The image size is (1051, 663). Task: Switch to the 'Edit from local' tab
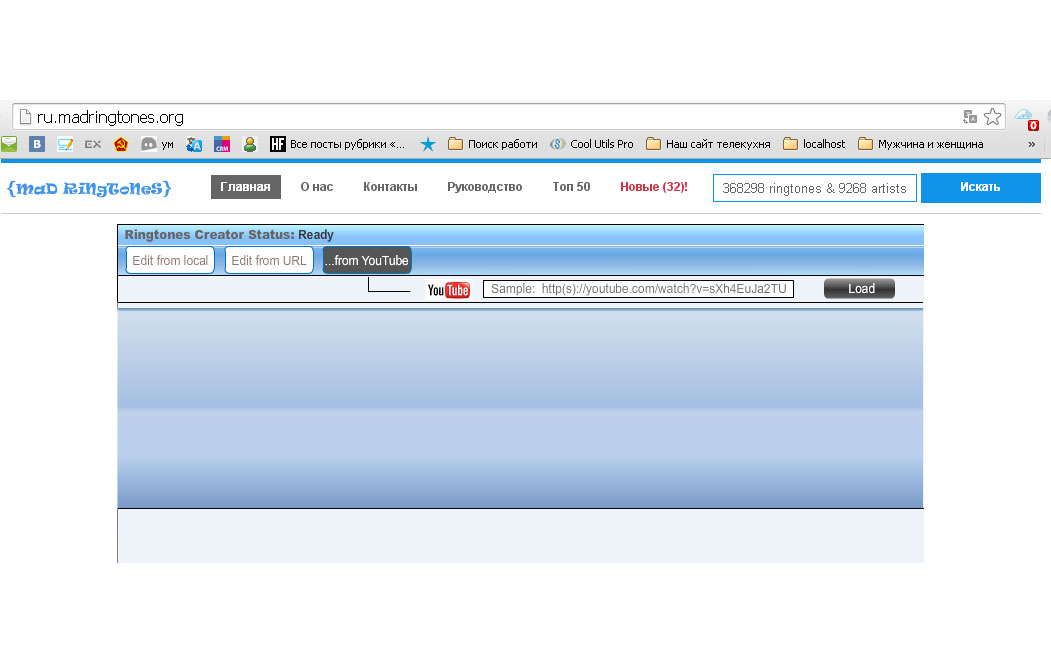170,261
